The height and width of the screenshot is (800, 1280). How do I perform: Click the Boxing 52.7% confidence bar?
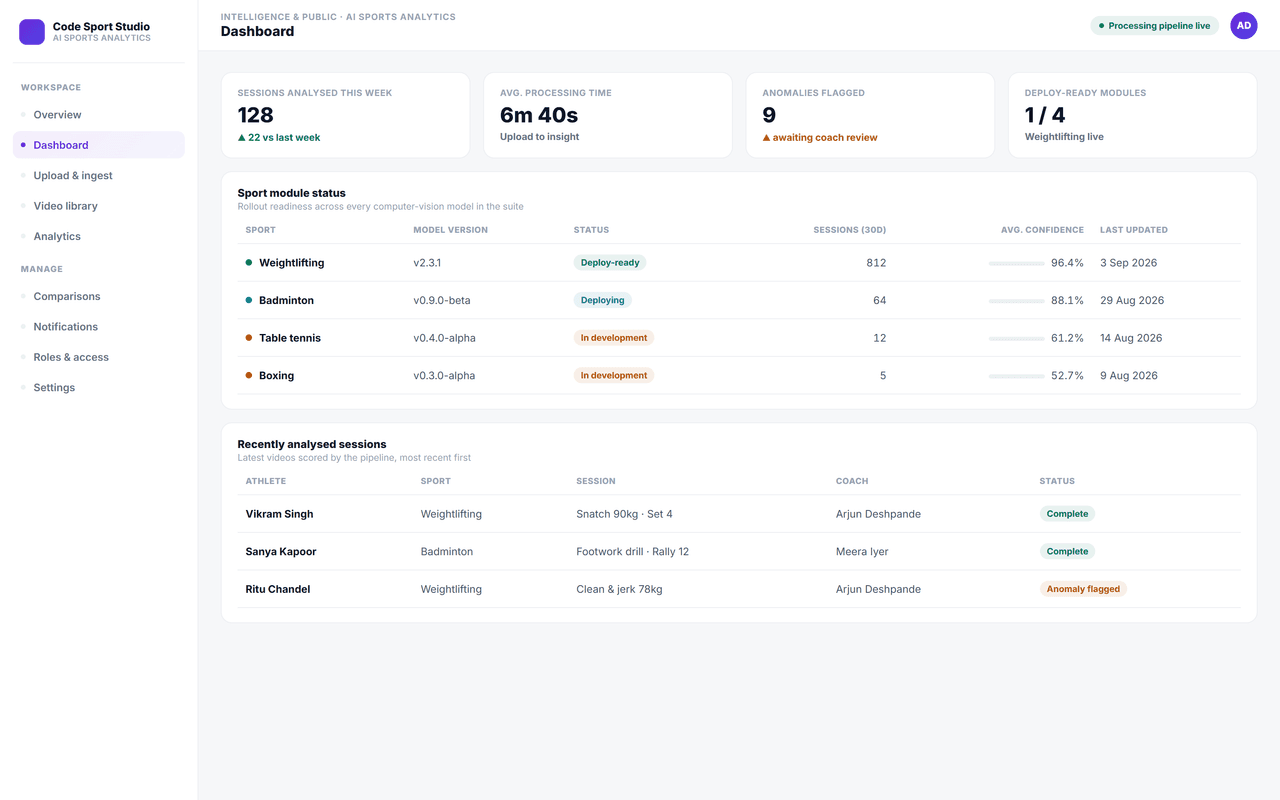coord(1016,376)
